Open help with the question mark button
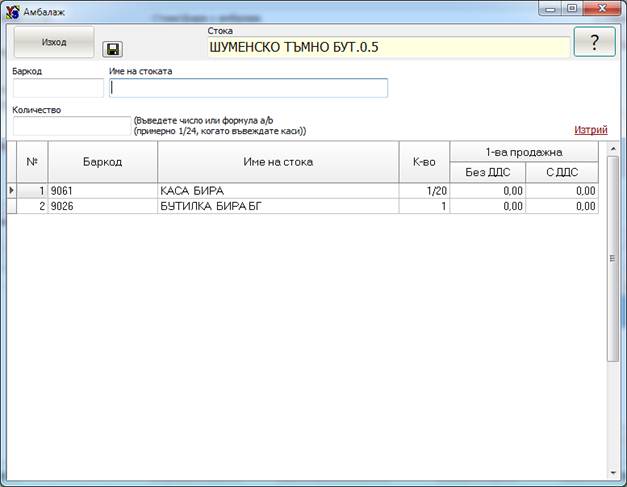Image resolution: width=627 pixels, height=487 pixels. (x=594, y=42)
